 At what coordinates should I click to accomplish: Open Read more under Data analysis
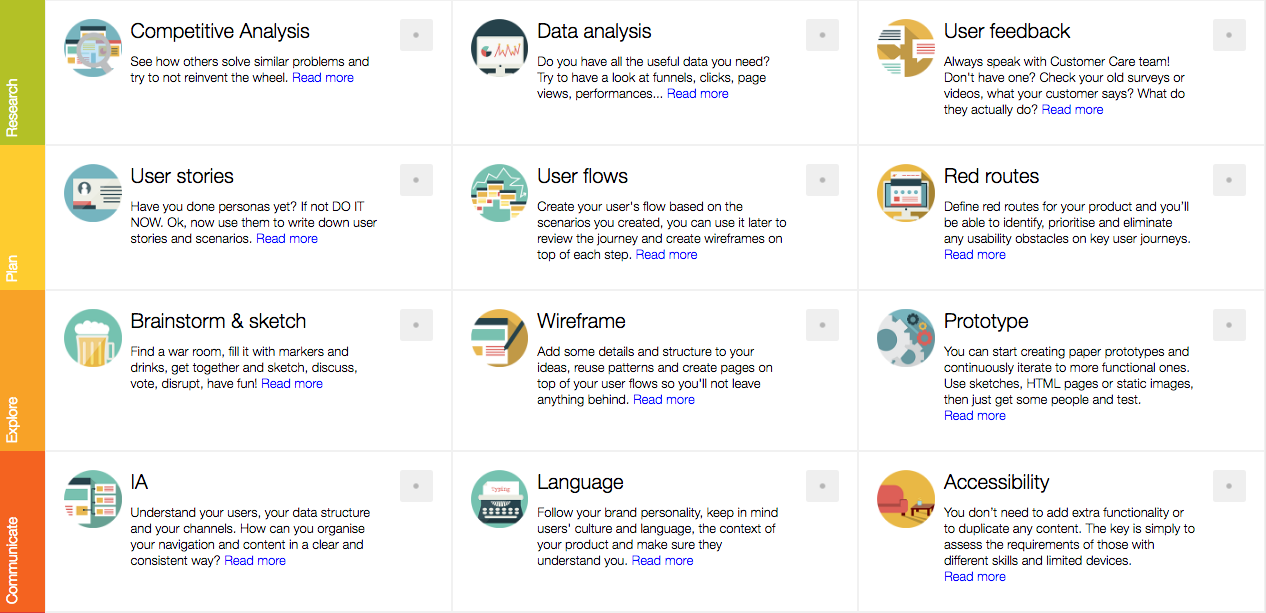(x=697, y=94)
